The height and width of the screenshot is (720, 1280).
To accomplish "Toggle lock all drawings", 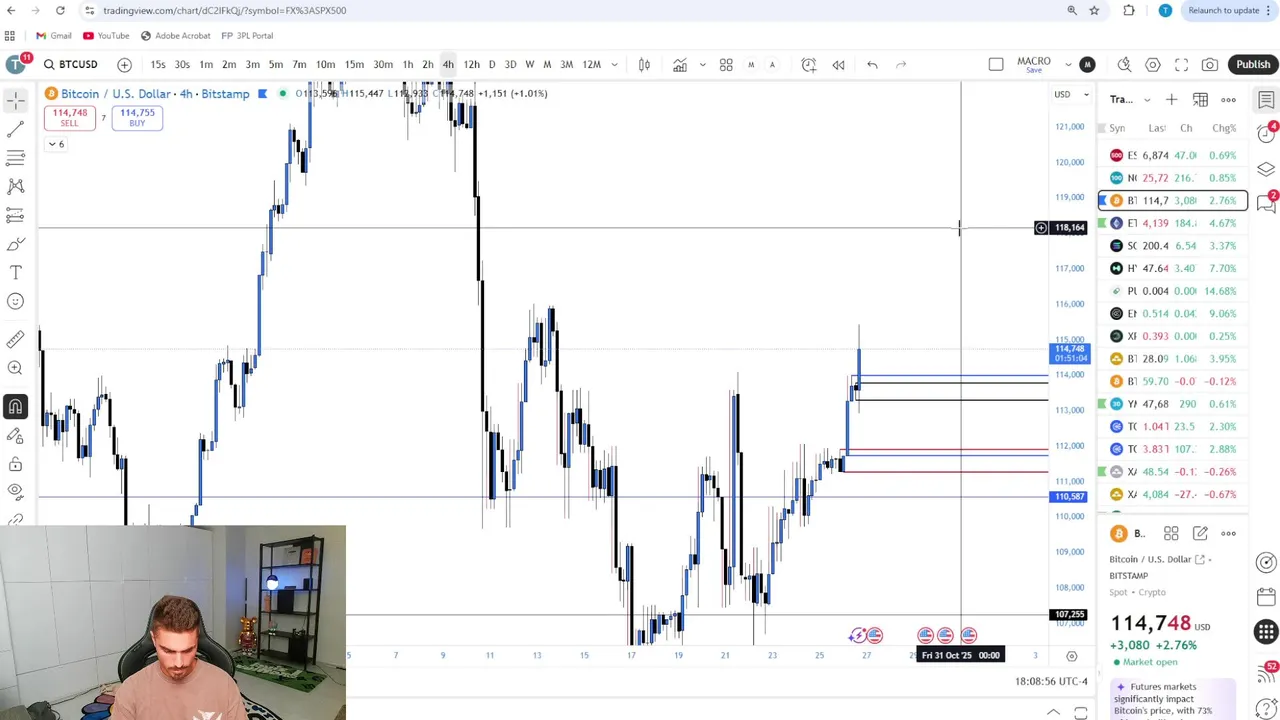I will (x=15, y=464).
